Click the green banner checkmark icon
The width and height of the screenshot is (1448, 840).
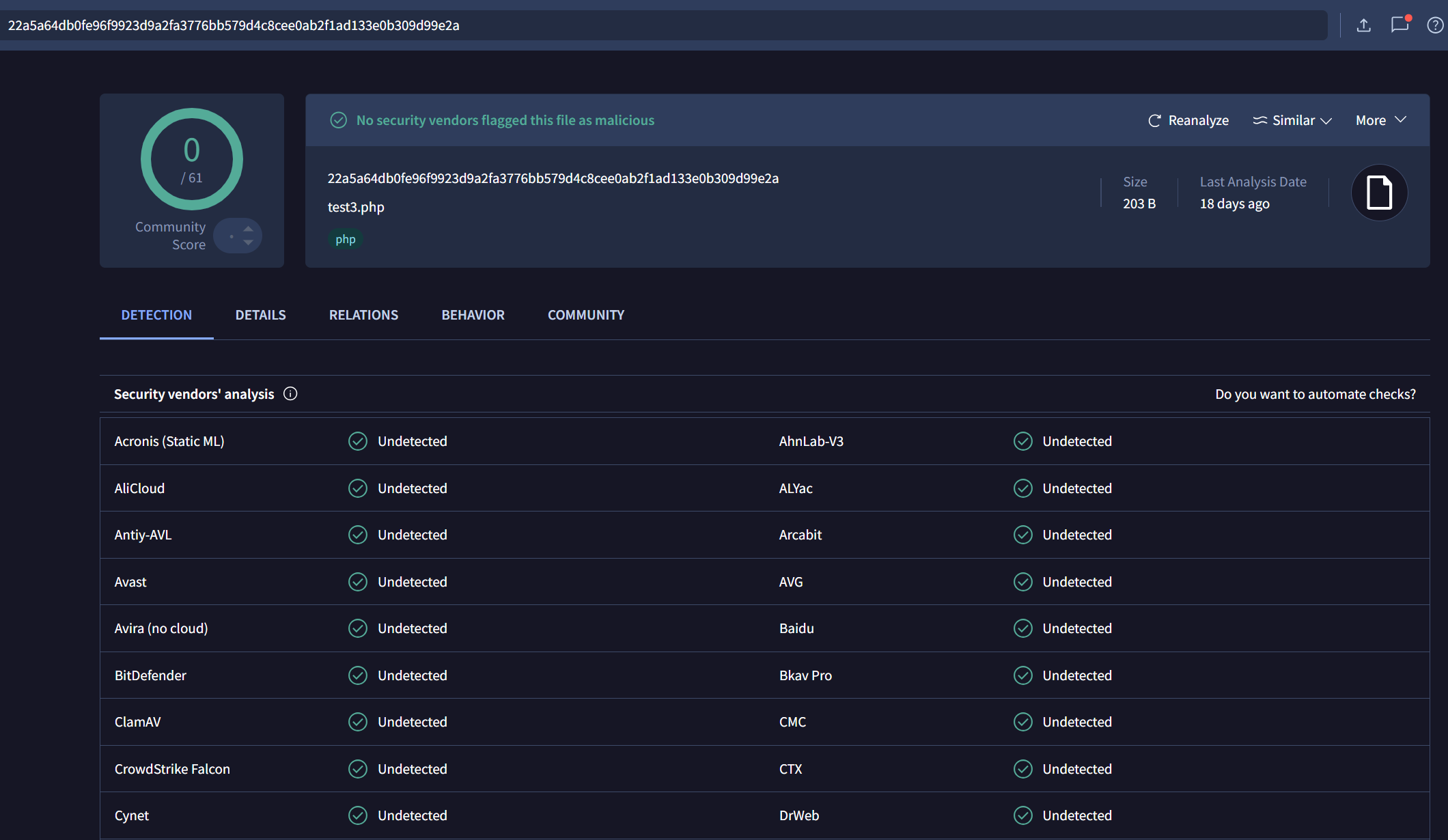click(339, 120)
